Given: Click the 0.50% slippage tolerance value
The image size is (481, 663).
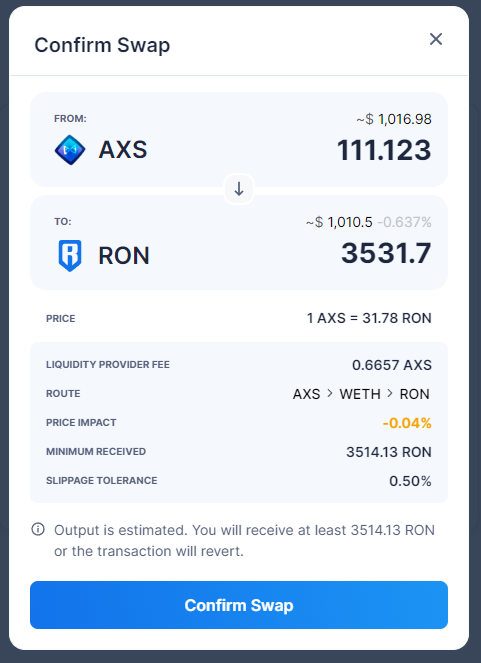Looking at the screenshot, I should coord(410,481).
